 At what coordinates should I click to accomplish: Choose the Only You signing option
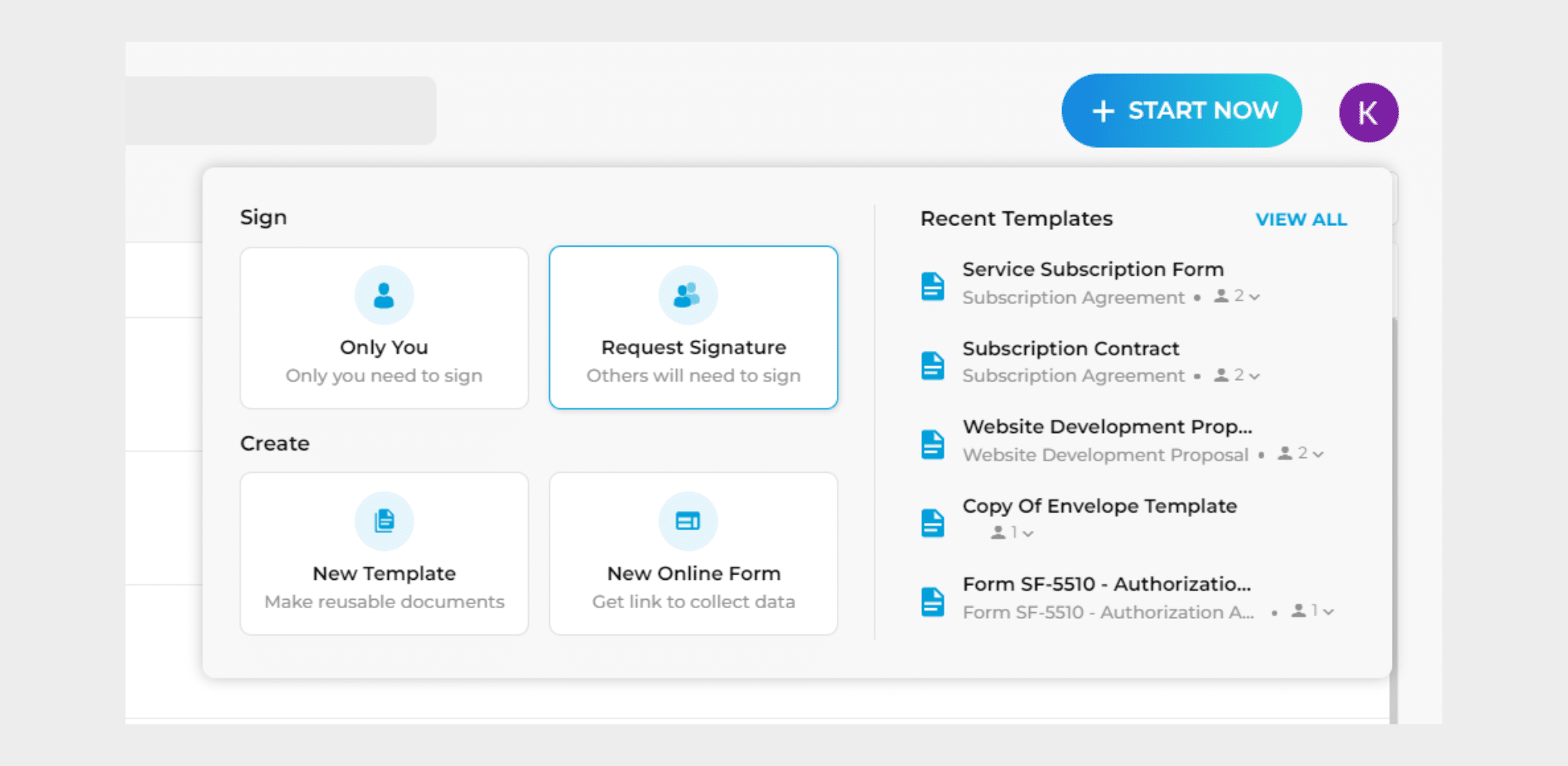coord(383,328)
